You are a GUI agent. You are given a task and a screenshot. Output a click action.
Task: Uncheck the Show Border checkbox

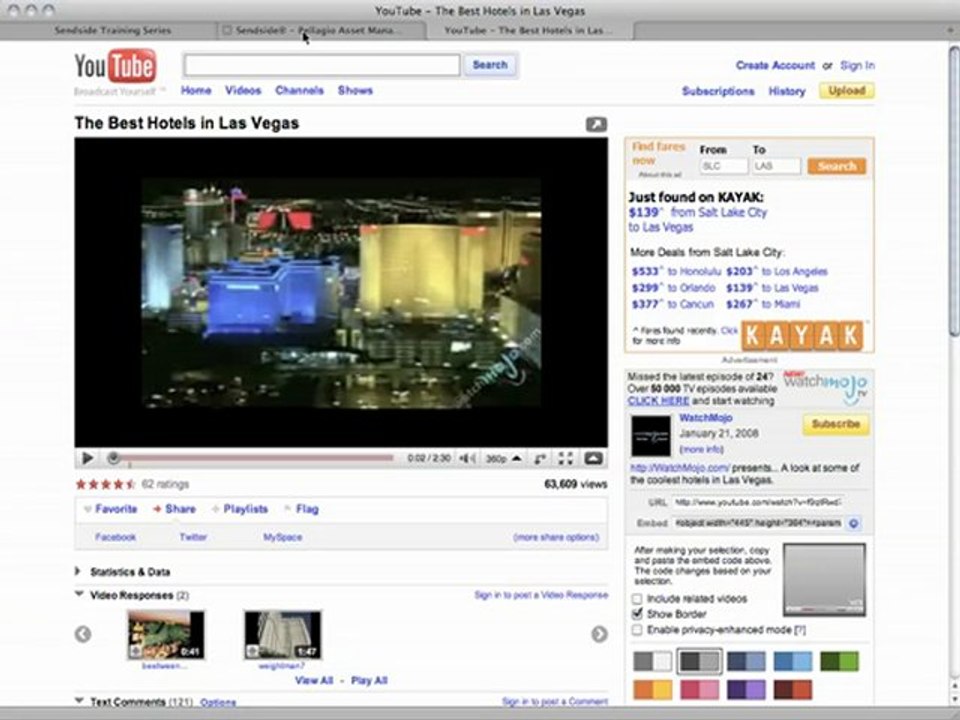pos(637,613)
